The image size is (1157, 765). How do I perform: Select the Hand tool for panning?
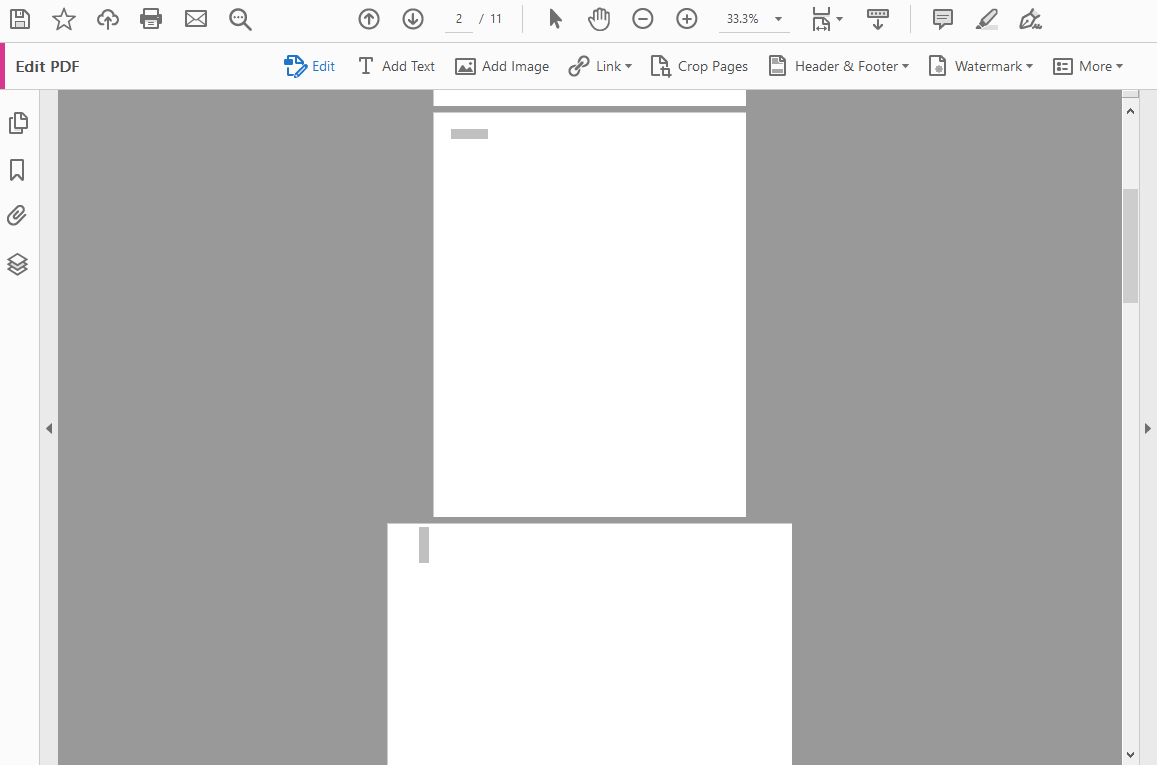[x=598, y=18]
